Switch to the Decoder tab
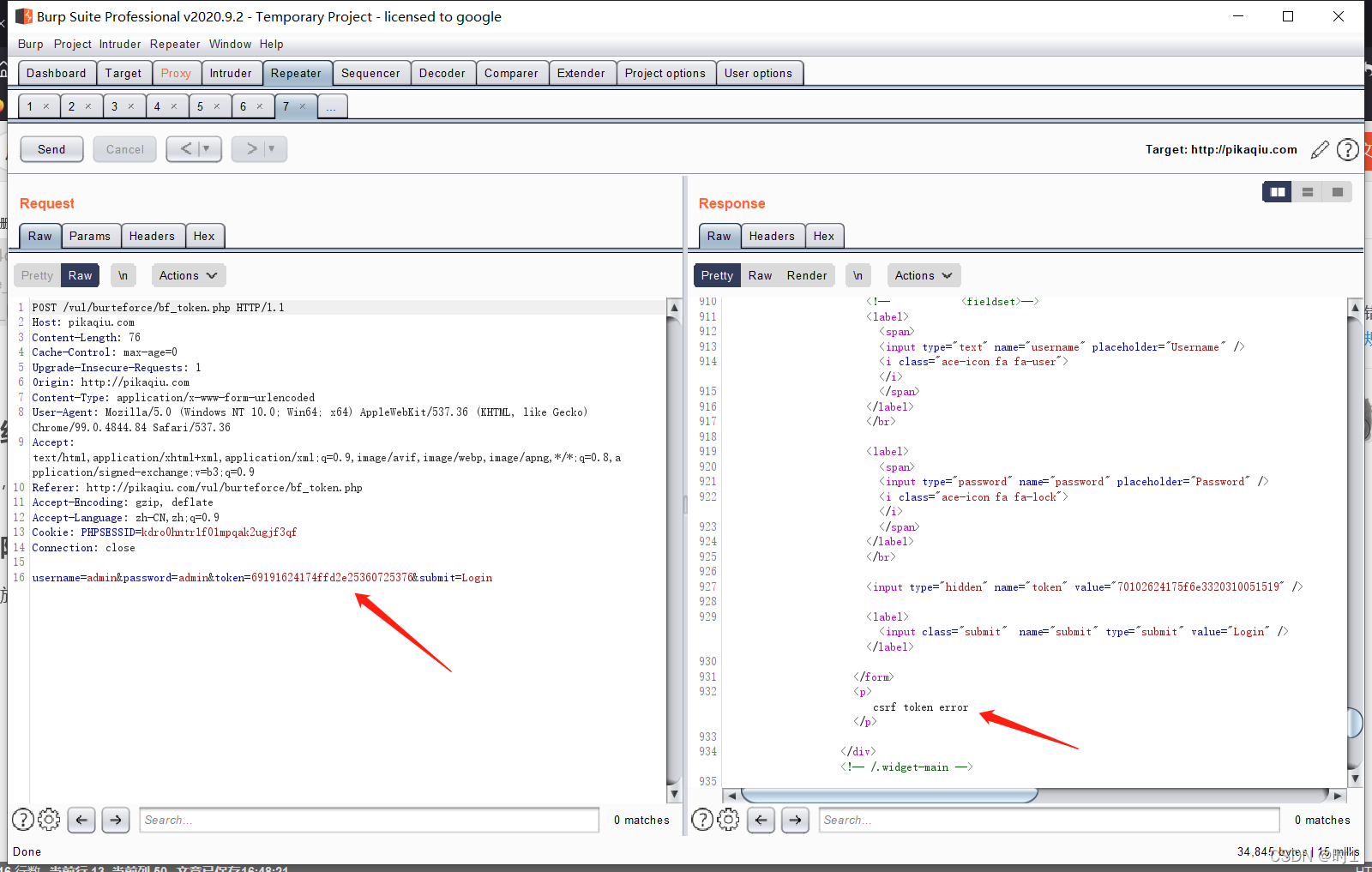The image size is (1372, 872). click(x=442, y=73)
